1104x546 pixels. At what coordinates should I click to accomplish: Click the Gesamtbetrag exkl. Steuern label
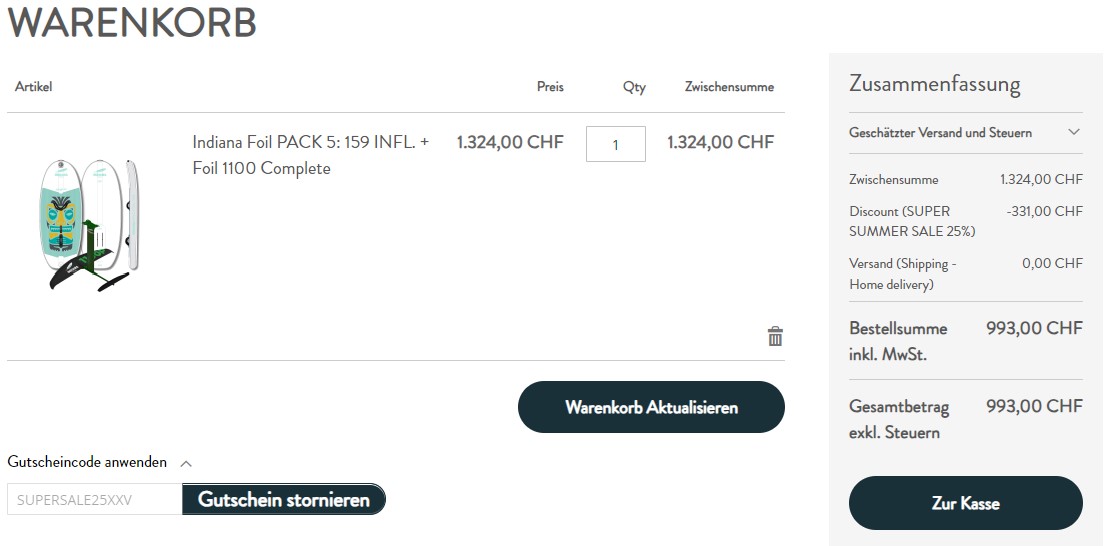pos(899,419)
